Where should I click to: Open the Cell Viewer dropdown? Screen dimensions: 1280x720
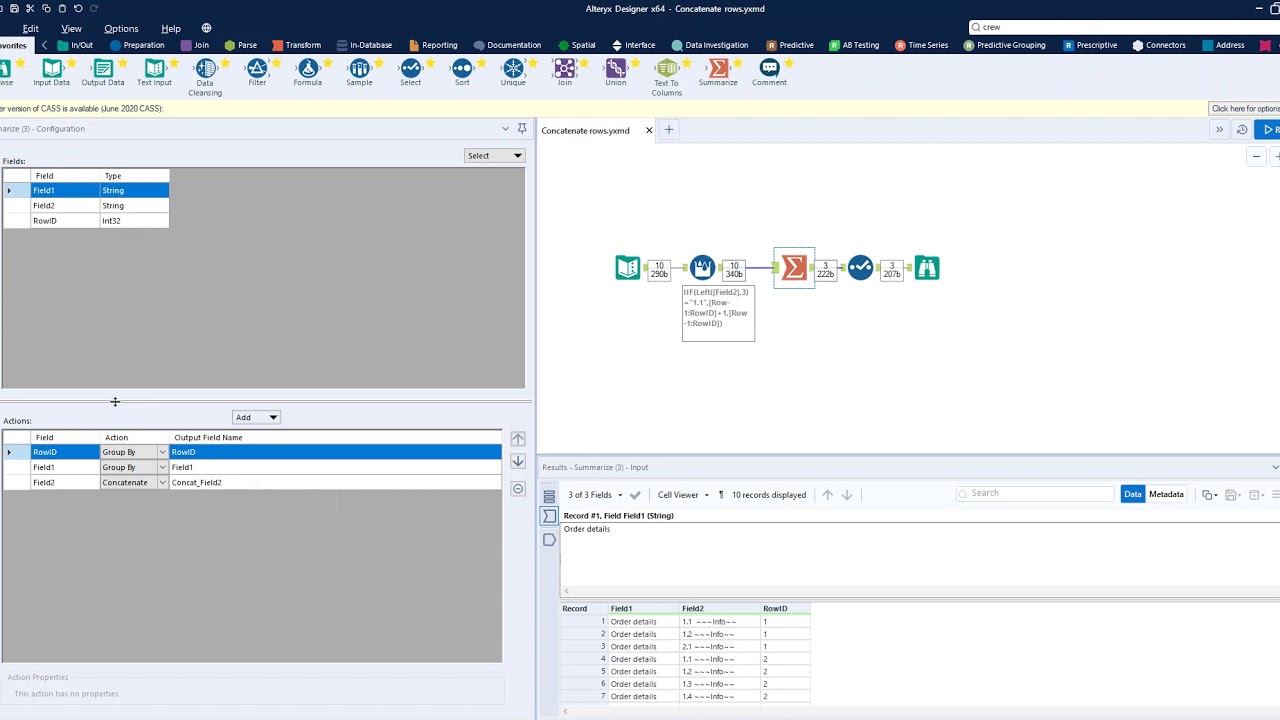pos(683,495)
